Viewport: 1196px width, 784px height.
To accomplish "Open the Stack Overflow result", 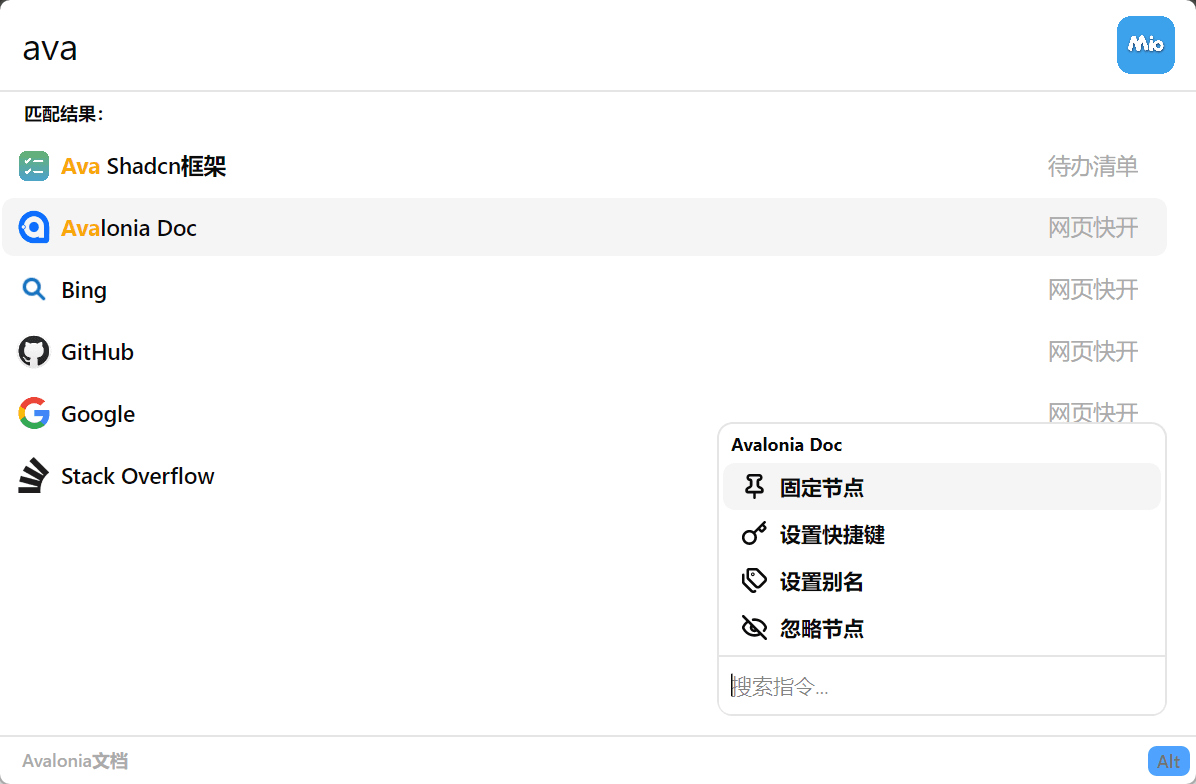I will tap(138, 476).
